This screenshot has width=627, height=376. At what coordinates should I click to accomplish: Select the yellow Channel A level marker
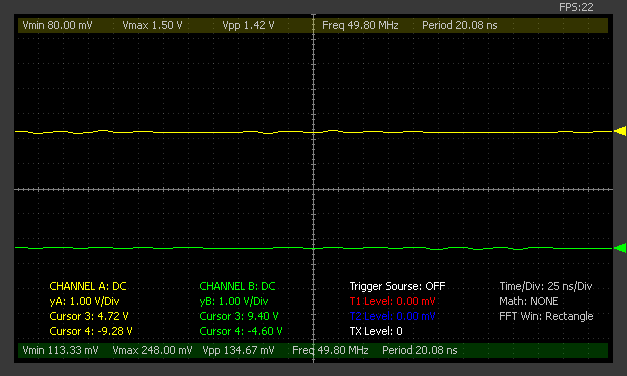click(x=620, y=131)
